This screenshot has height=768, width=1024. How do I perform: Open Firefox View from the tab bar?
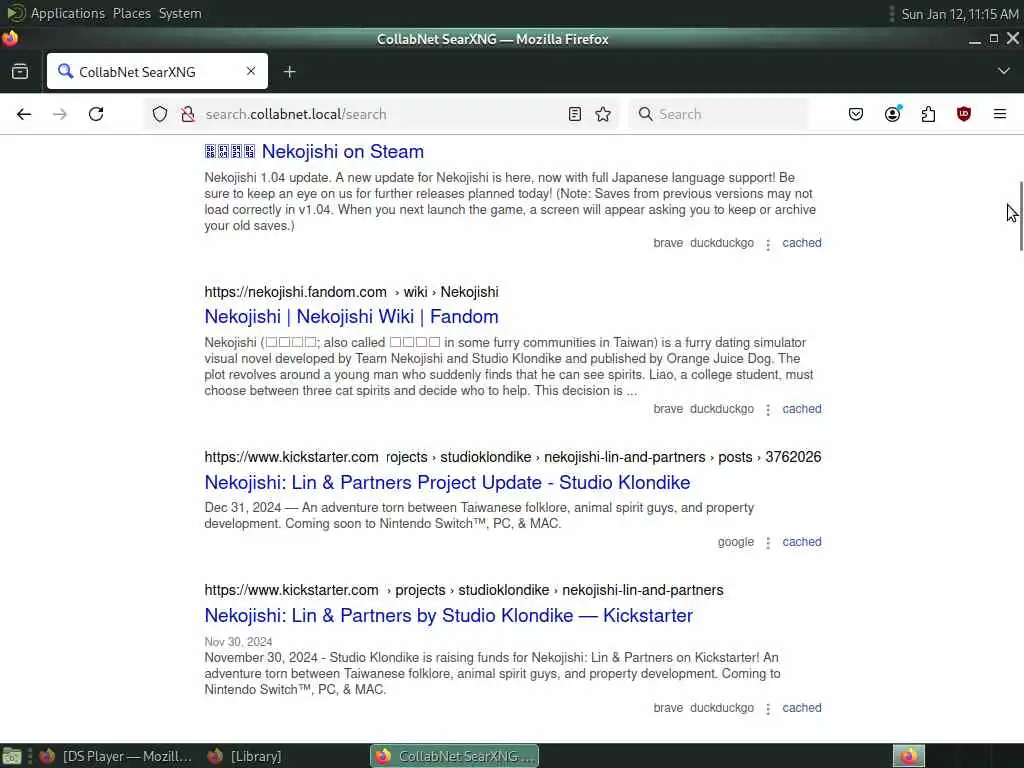20,71
